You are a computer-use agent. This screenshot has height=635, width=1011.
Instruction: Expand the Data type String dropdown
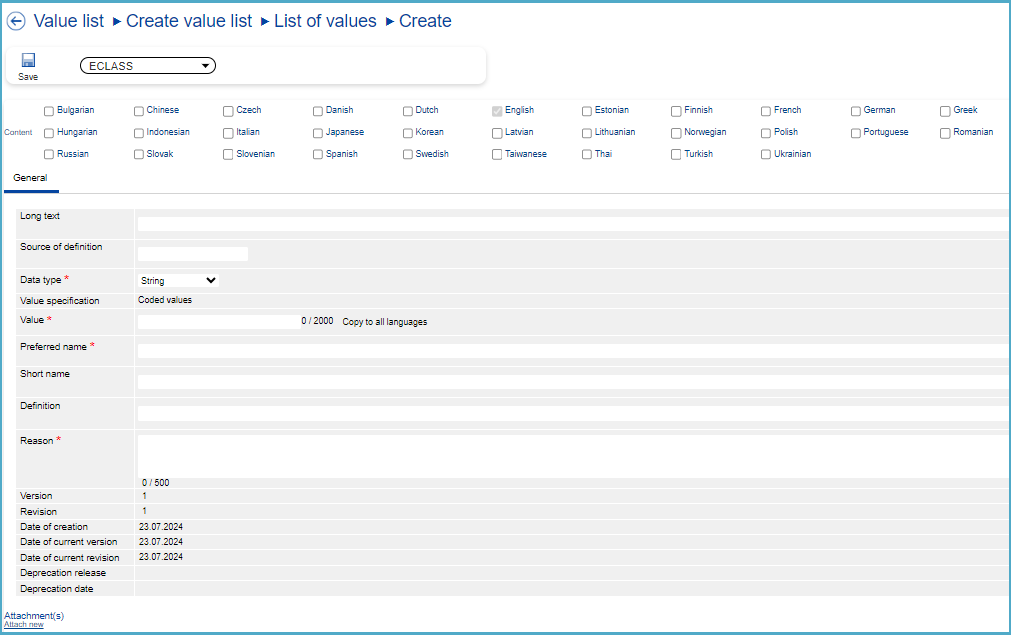click(178, 281)
